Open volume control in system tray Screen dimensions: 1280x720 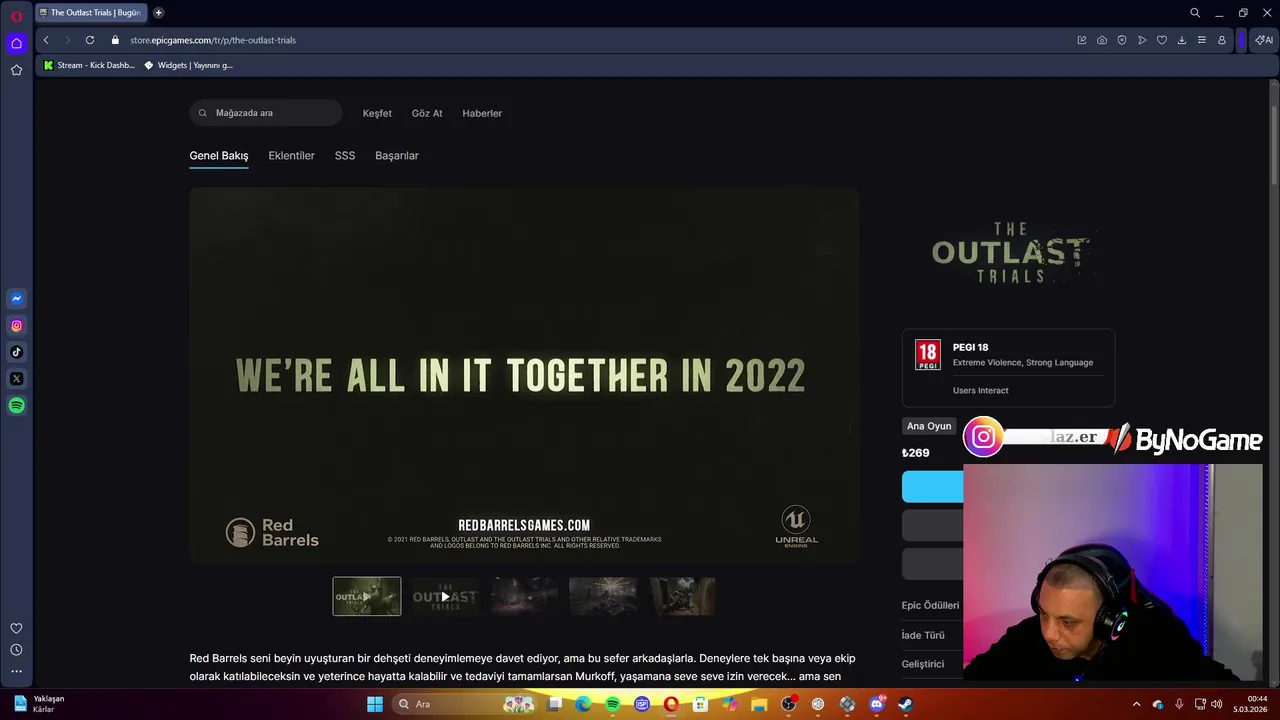click(x=1217, y=704)
